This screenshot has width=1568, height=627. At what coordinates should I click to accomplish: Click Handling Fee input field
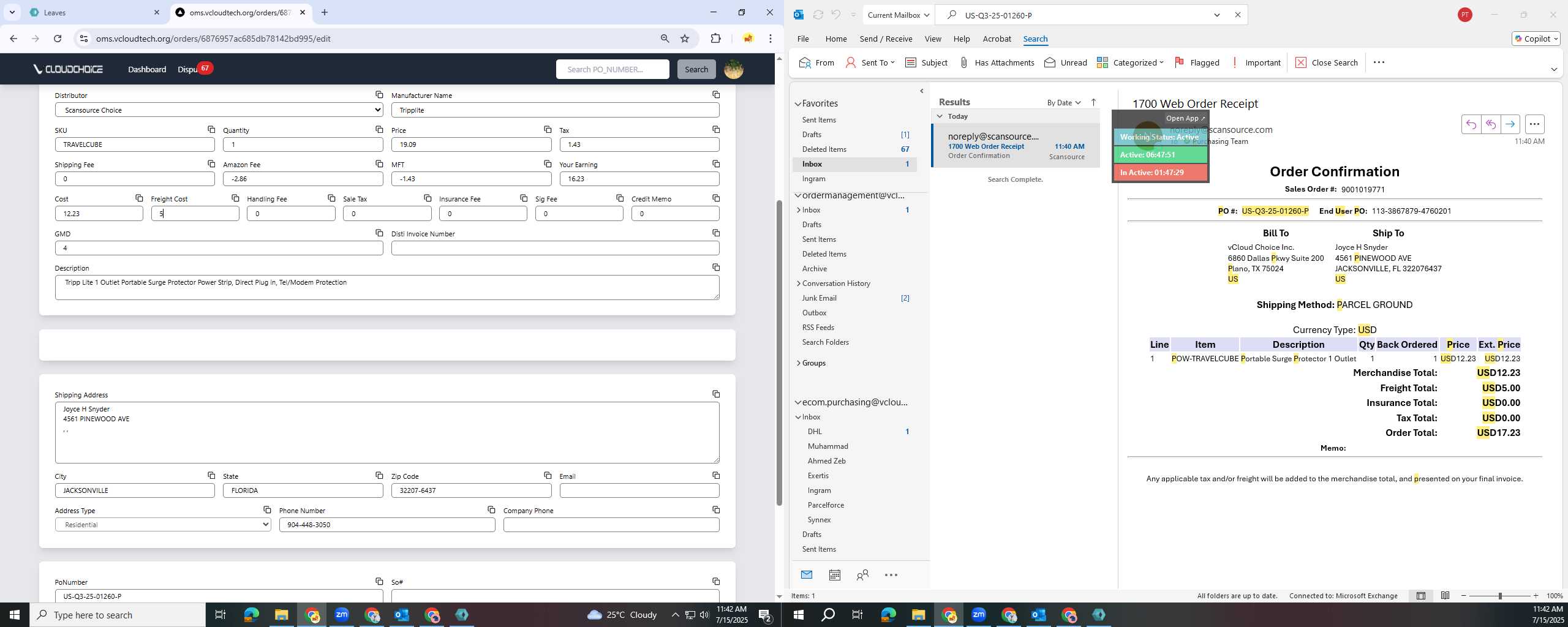coord(291,214)
